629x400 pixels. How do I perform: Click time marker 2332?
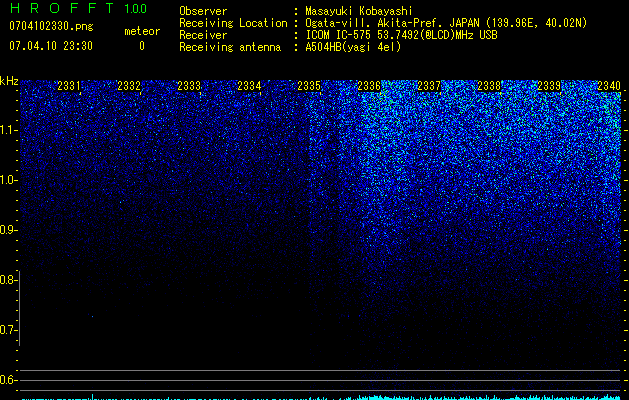point(129,86)
